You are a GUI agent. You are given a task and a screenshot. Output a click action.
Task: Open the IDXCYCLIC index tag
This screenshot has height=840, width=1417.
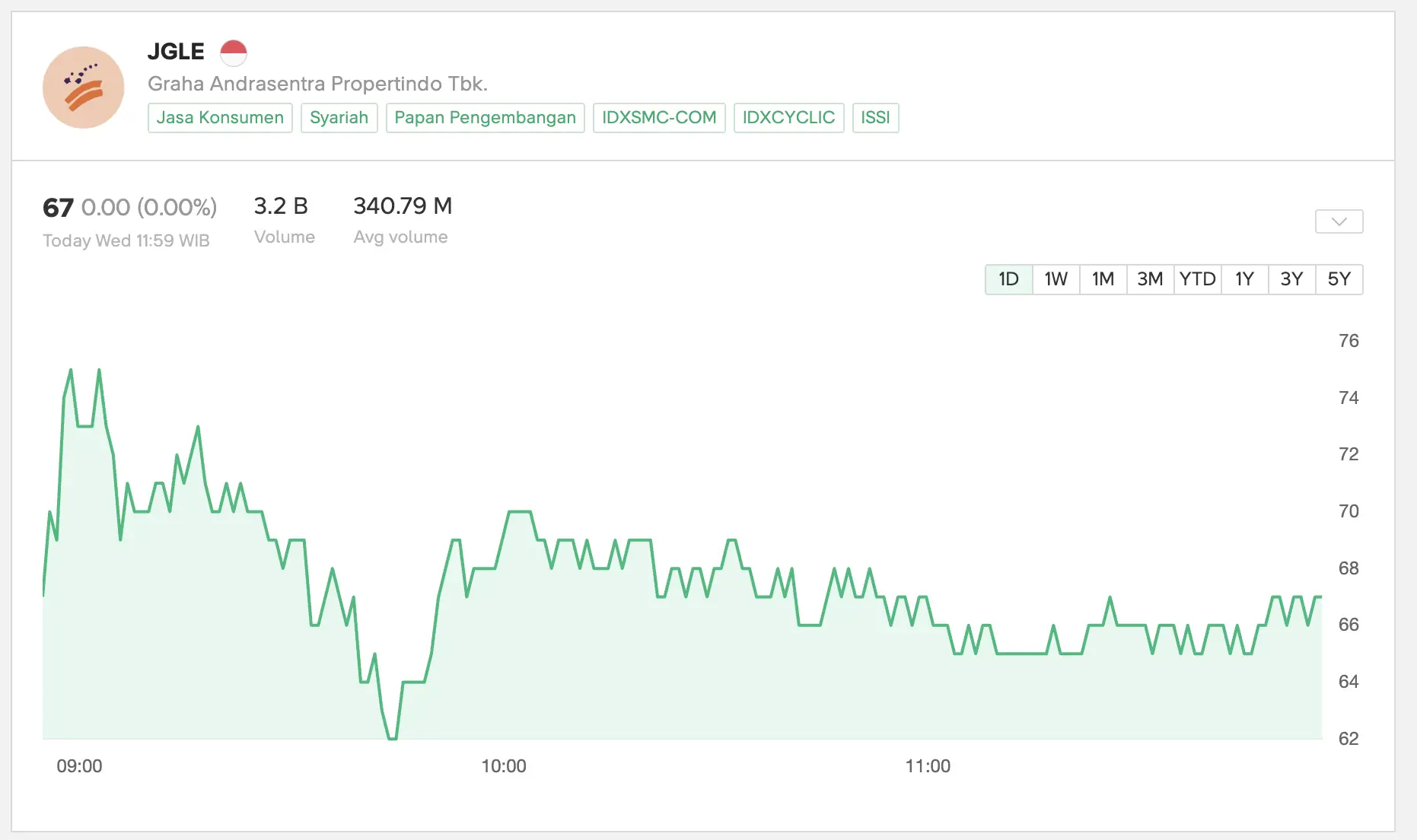pos(788,118)
